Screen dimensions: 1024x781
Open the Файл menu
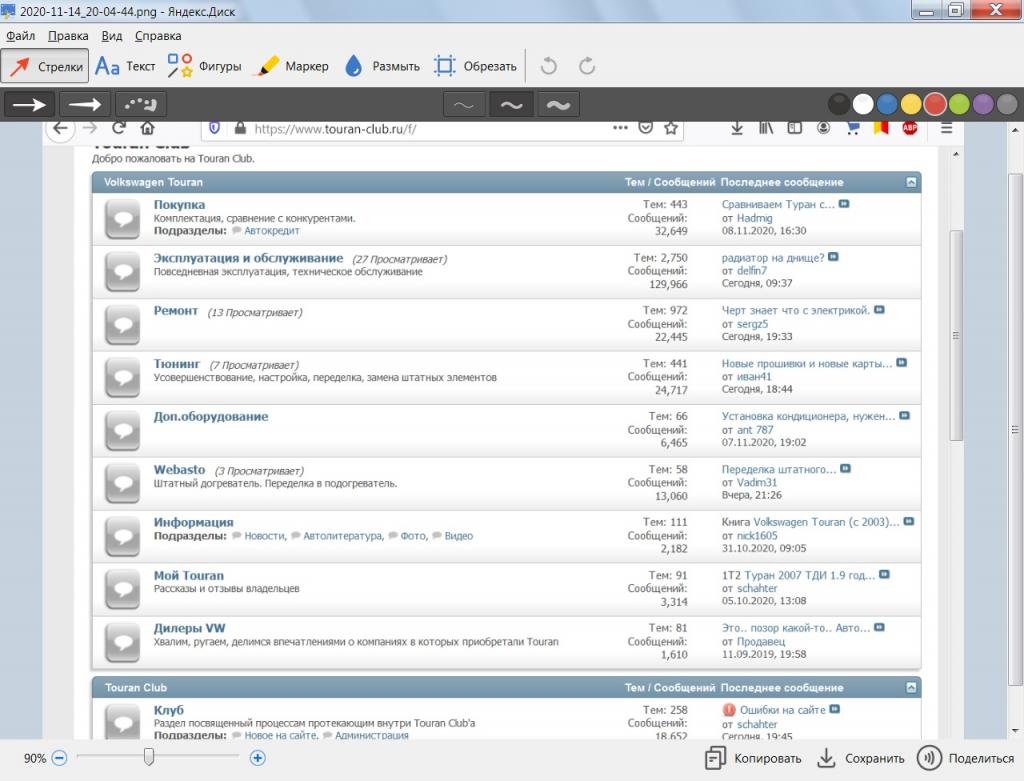pos(20,36)
